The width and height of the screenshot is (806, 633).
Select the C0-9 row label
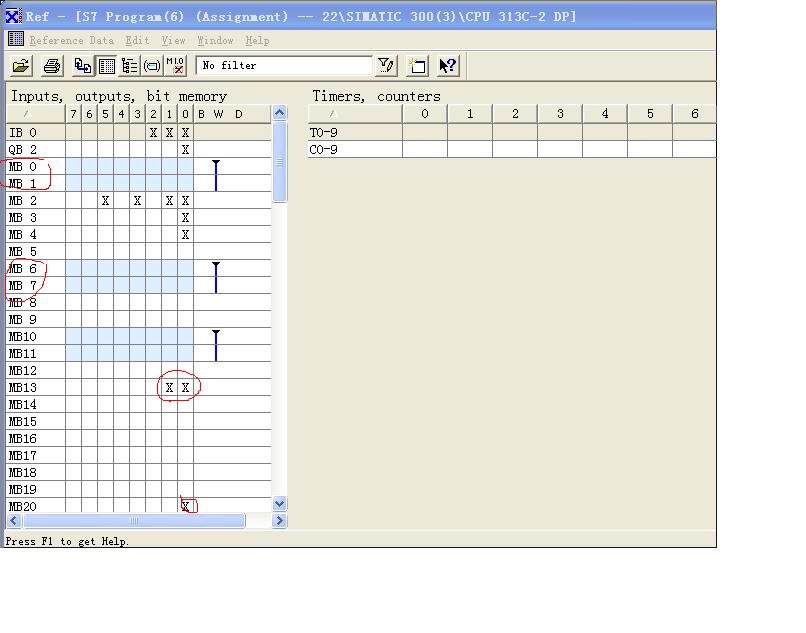click(x=323, y=150)
